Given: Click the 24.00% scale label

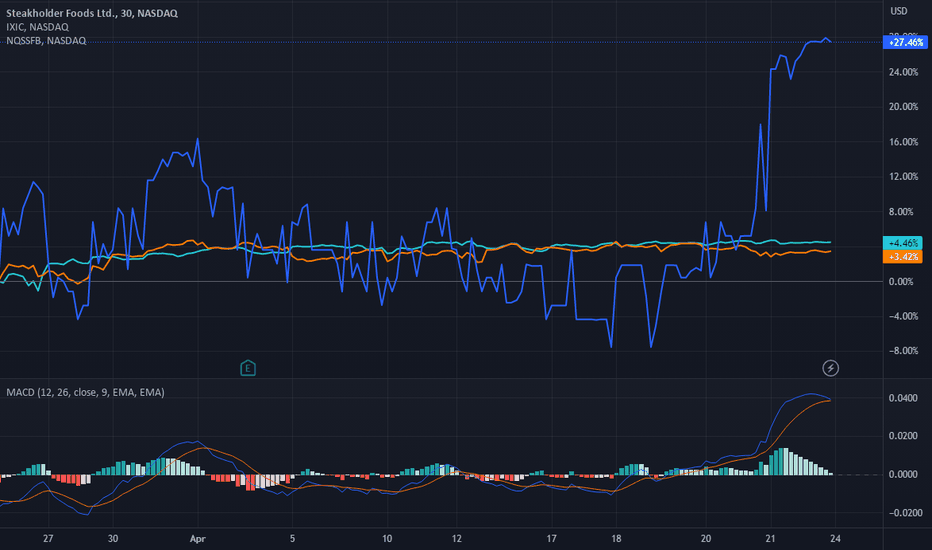Looking at the screenshot, I should (x=903, y=72).
